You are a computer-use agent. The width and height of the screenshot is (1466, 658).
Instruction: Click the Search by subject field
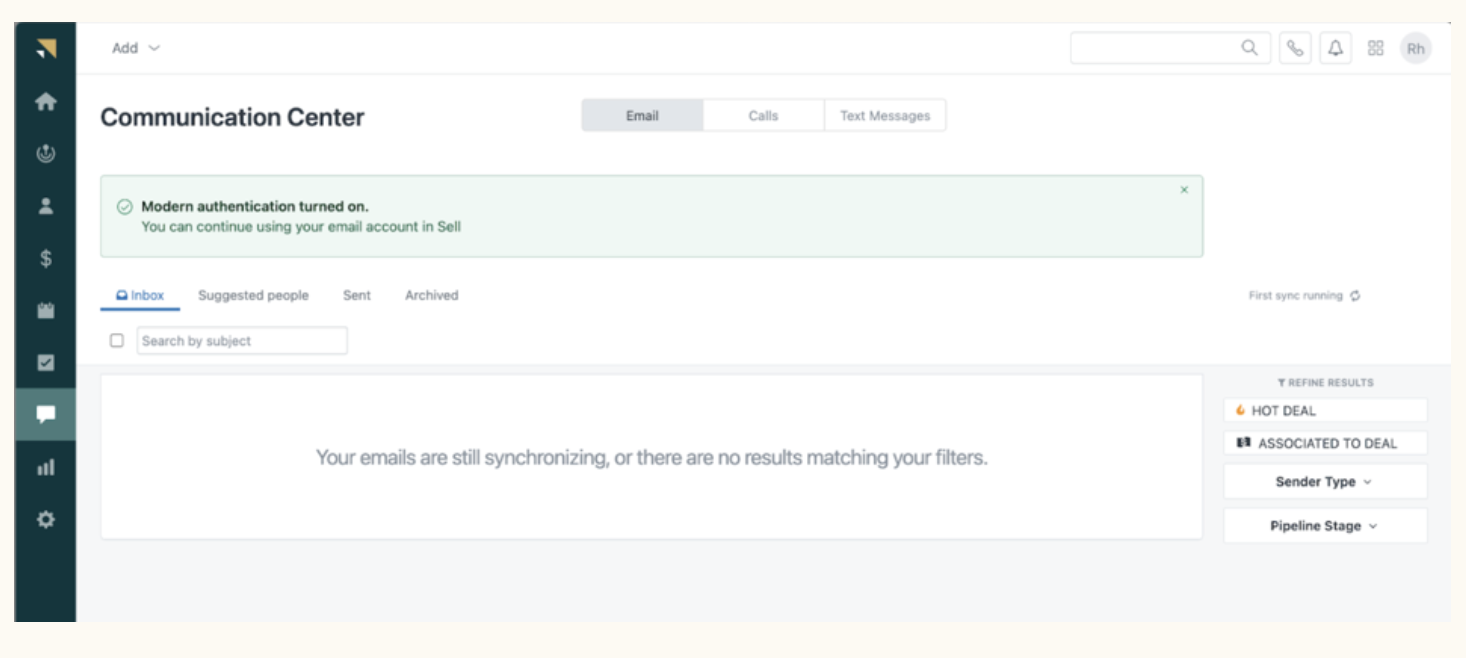click(x=242, y=341)
